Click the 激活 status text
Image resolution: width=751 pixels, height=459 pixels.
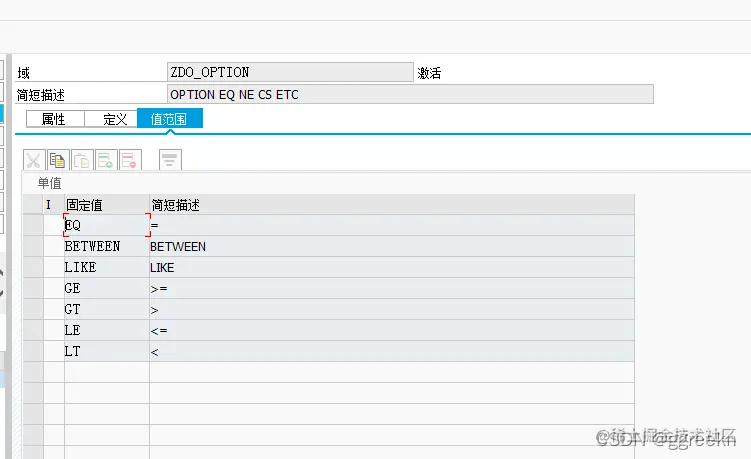click(429, 73)
